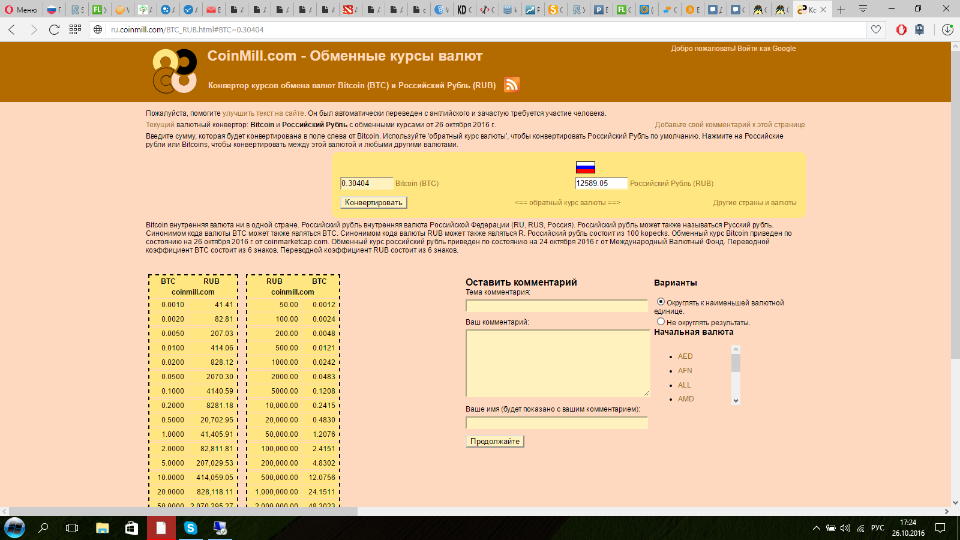
Task: Switch the РУС input language
Action: [x=877, y=528]
